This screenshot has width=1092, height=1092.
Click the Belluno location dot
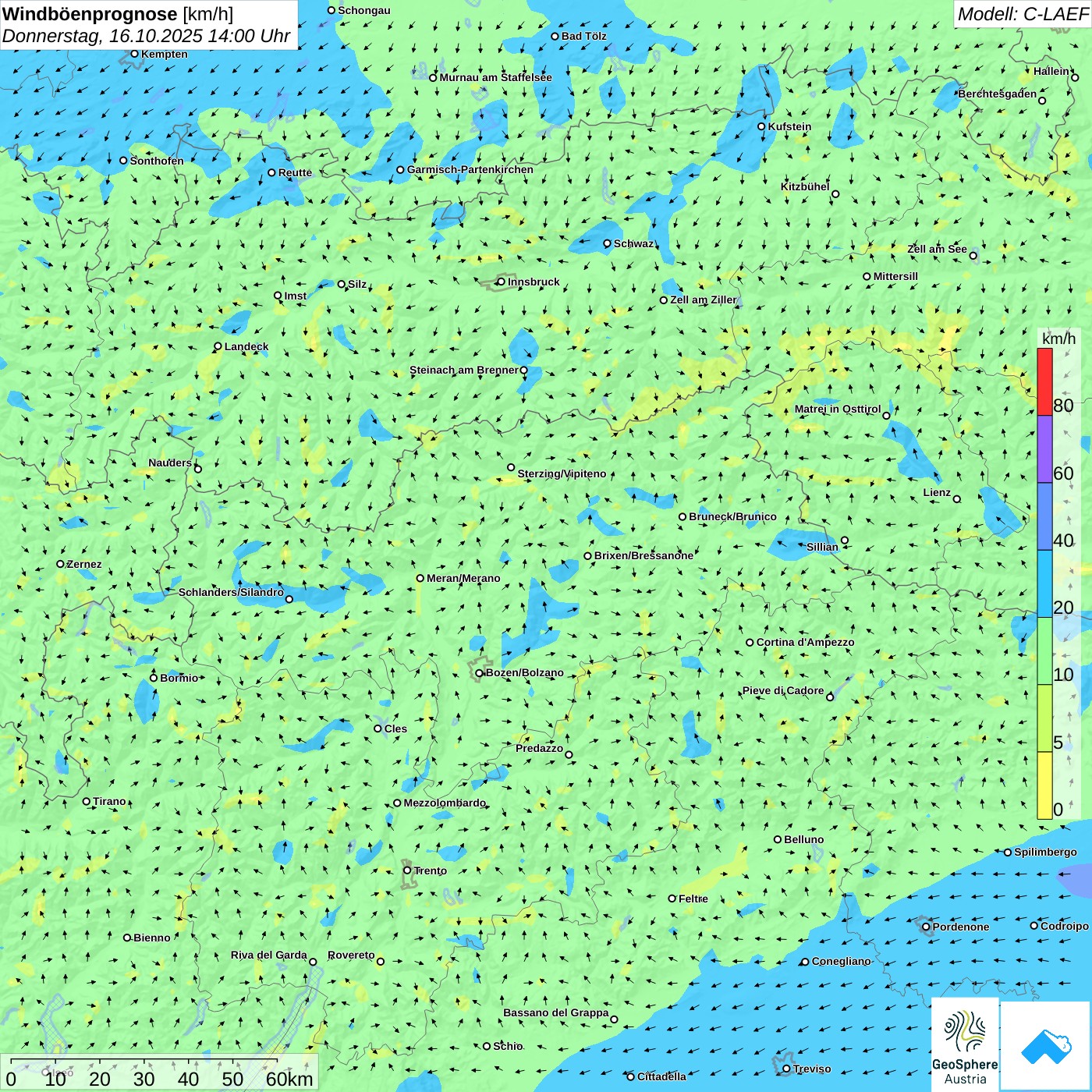pos(778,839)
